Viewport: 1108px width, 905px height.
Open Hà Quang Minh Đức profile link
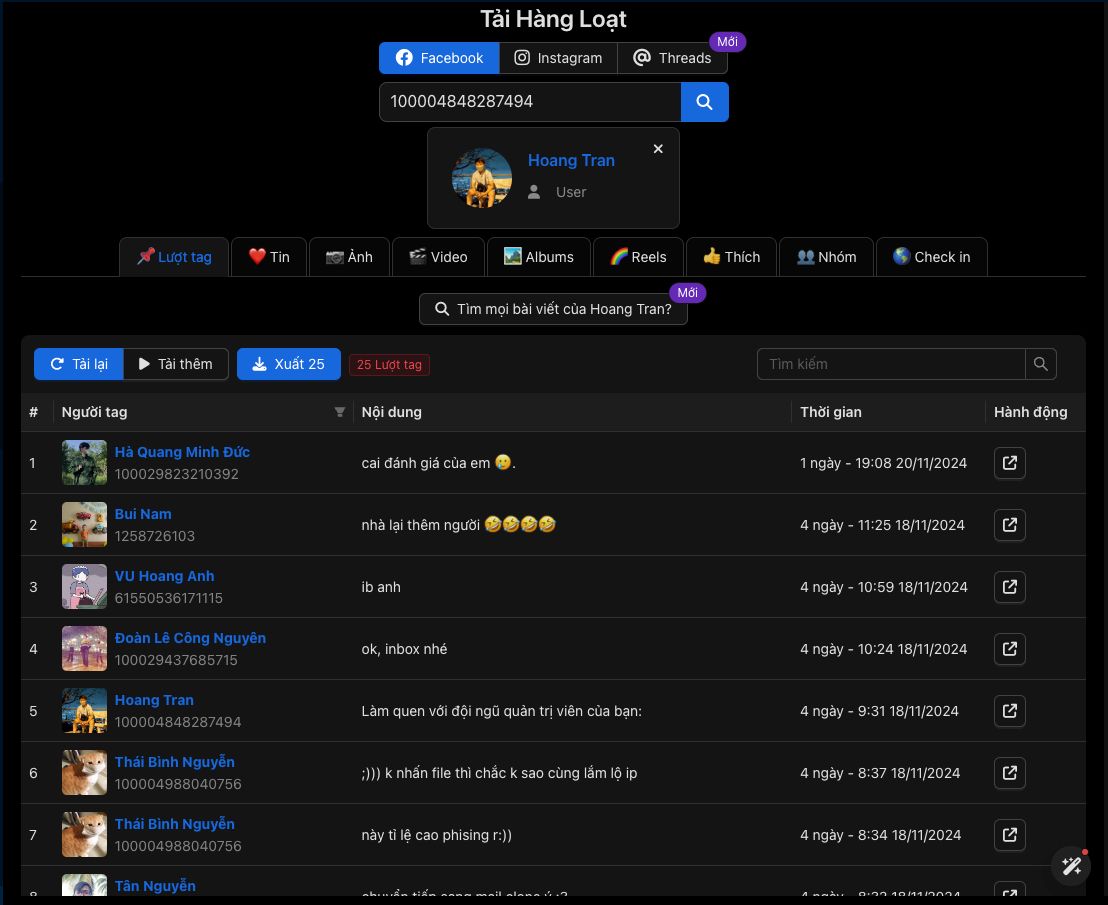[x=182, y=452]
